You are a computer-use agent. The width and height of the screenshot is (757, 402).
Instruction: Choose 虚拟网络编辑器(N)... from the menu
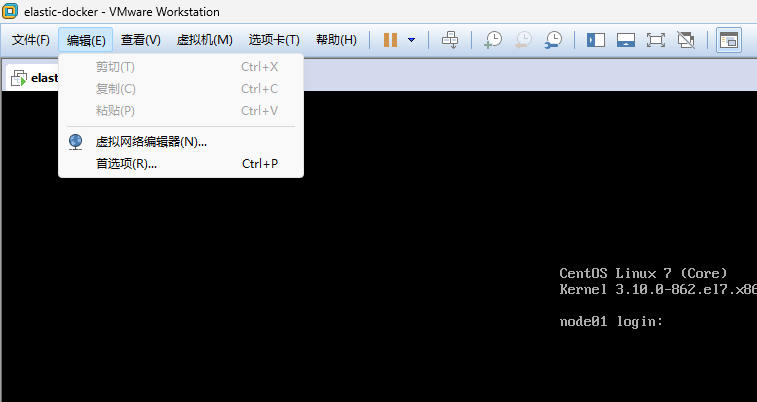(x=181, y=142)
